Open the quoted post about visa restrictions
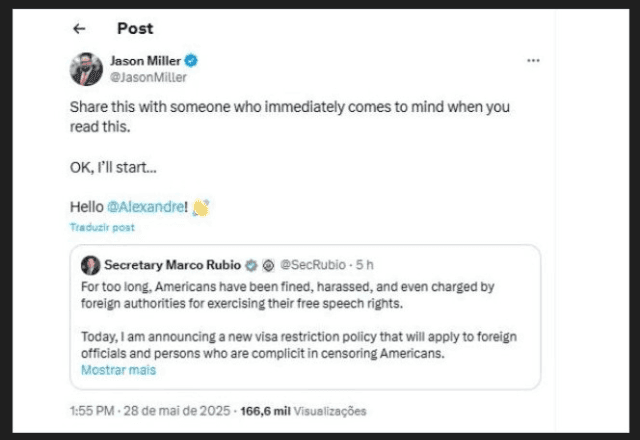Viewport: 640px width, 440px height. (x=300, y=320)
